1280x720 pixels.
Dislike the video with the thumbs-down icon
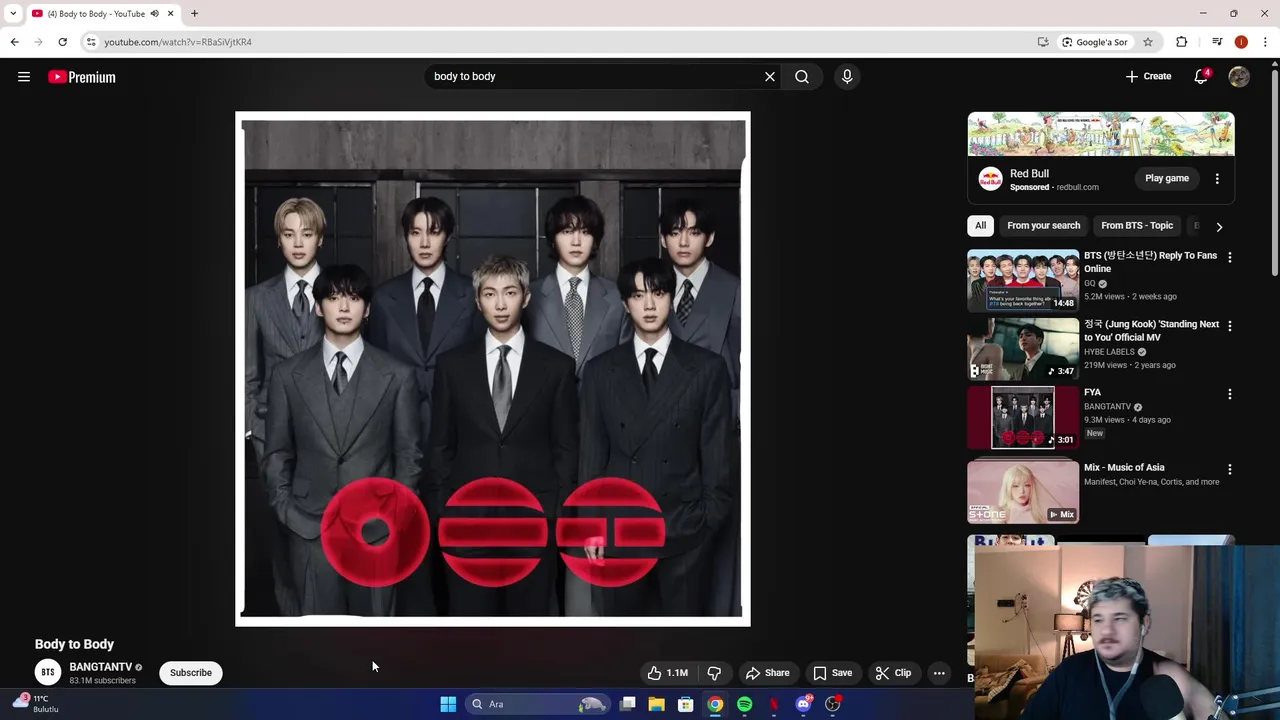point(714,673)
